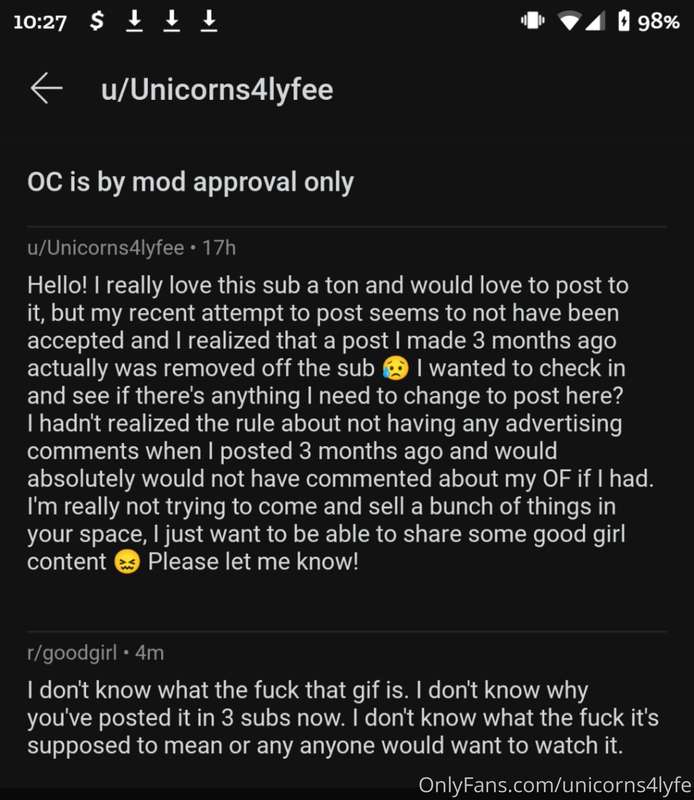Image resolution: width=694 pixels, height=800 pixels.
Task: Tap the charging battery icon
Action: tap(624, 21)
